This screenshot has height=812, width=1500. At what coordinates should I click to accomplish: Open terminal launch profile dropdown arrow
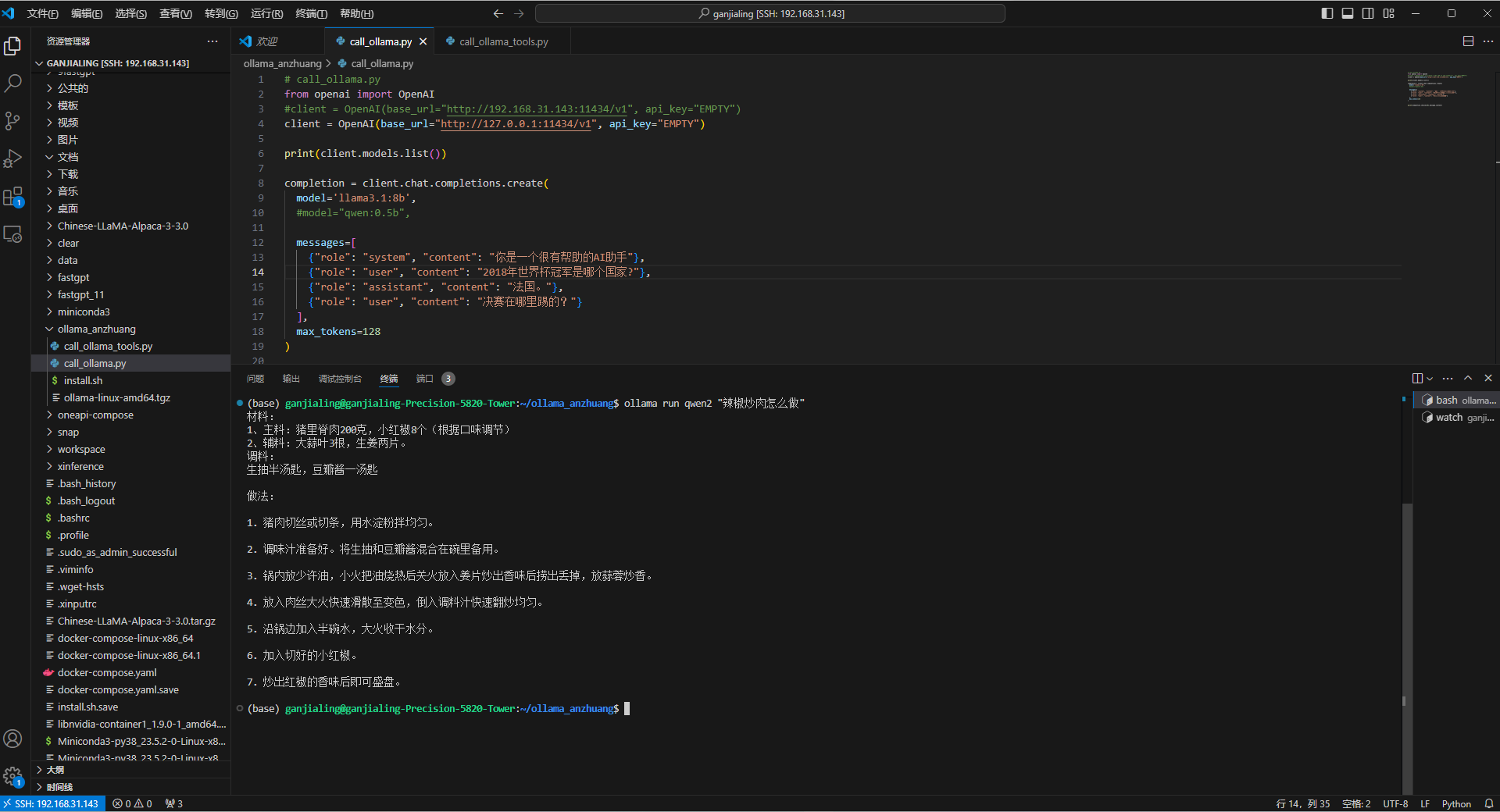pos(1430,379)
